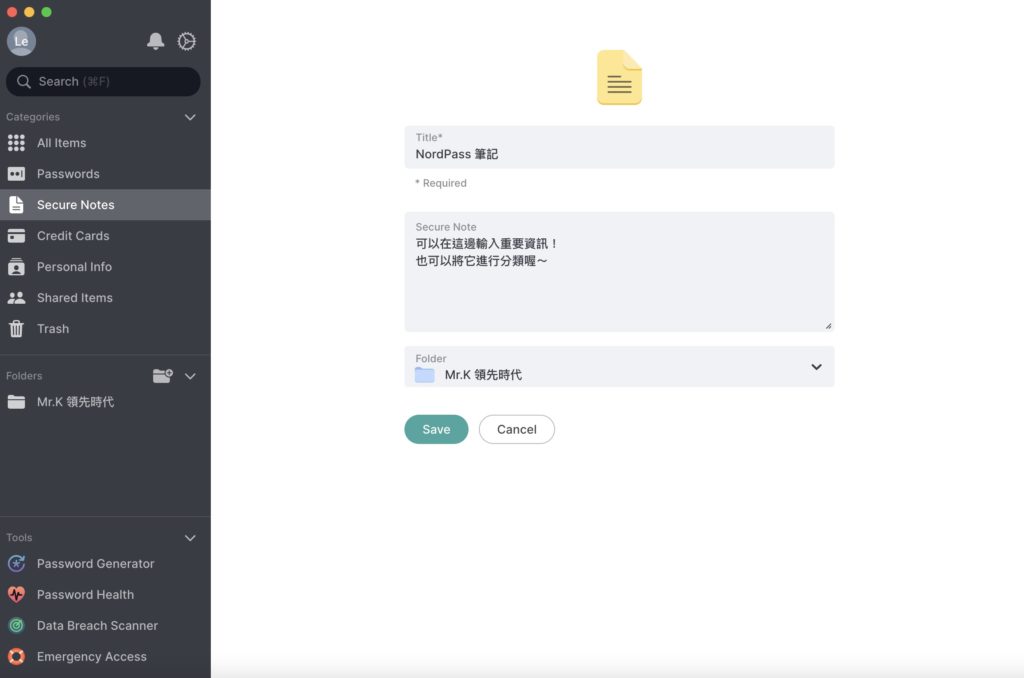Click the Folder dropdown chevron
The height and width of the screenshot is (678, 1024).
pos(816,367)
